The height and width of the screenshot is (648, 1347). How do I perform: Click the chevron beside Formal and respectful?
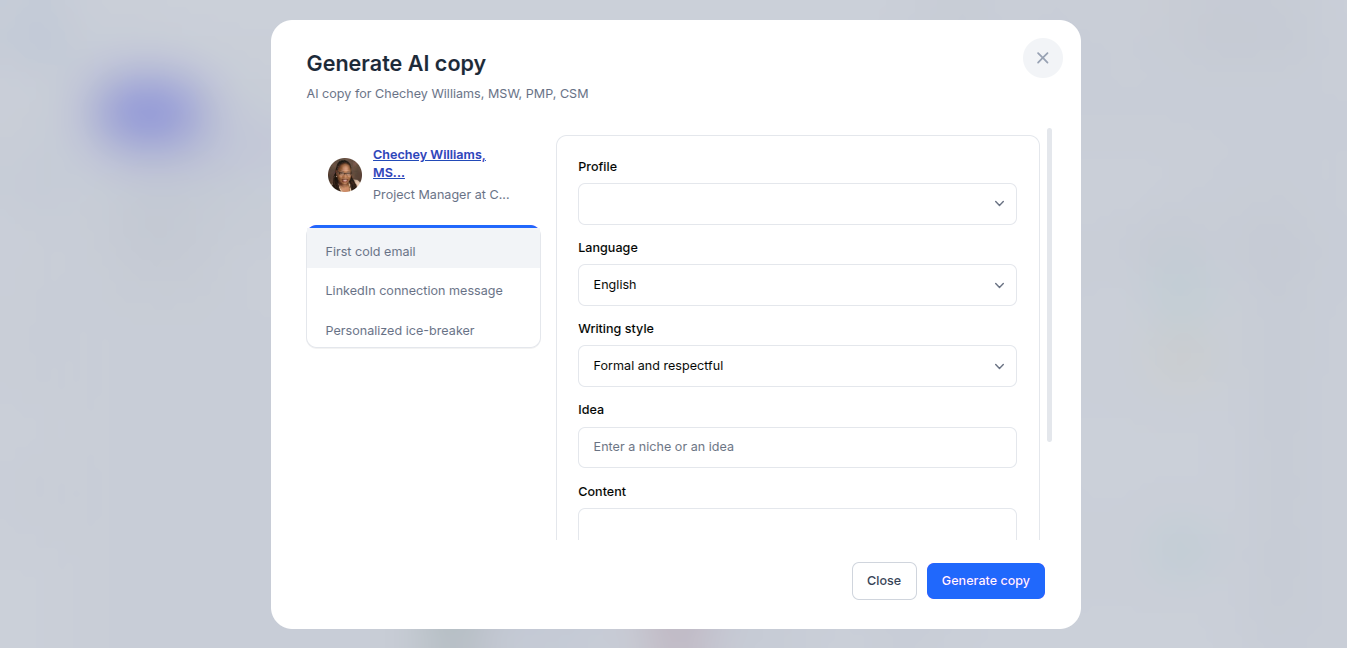[x=999, y=366]
